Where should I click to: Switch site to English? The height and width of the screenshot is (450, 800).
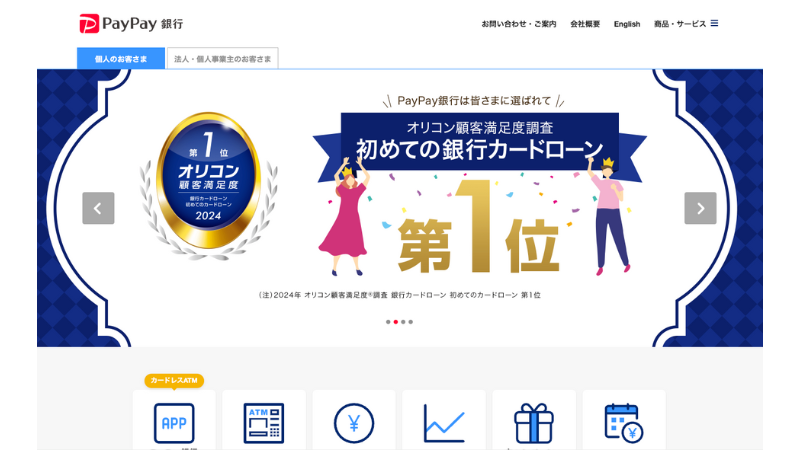[x=627, y=24]
